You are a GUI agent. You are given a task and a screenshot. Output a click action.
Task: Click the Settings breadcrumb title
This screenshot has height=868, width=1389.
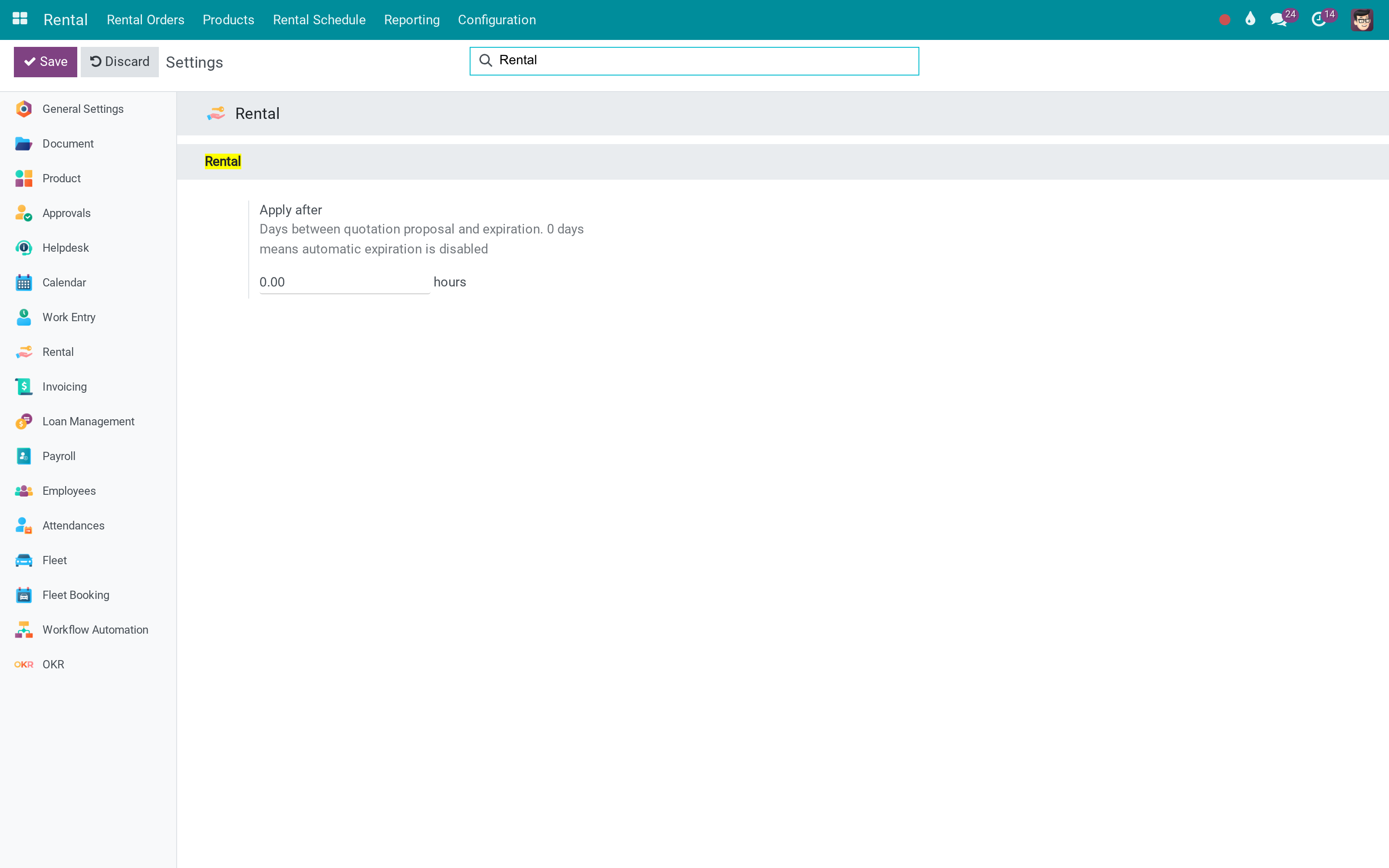point(194,62)
